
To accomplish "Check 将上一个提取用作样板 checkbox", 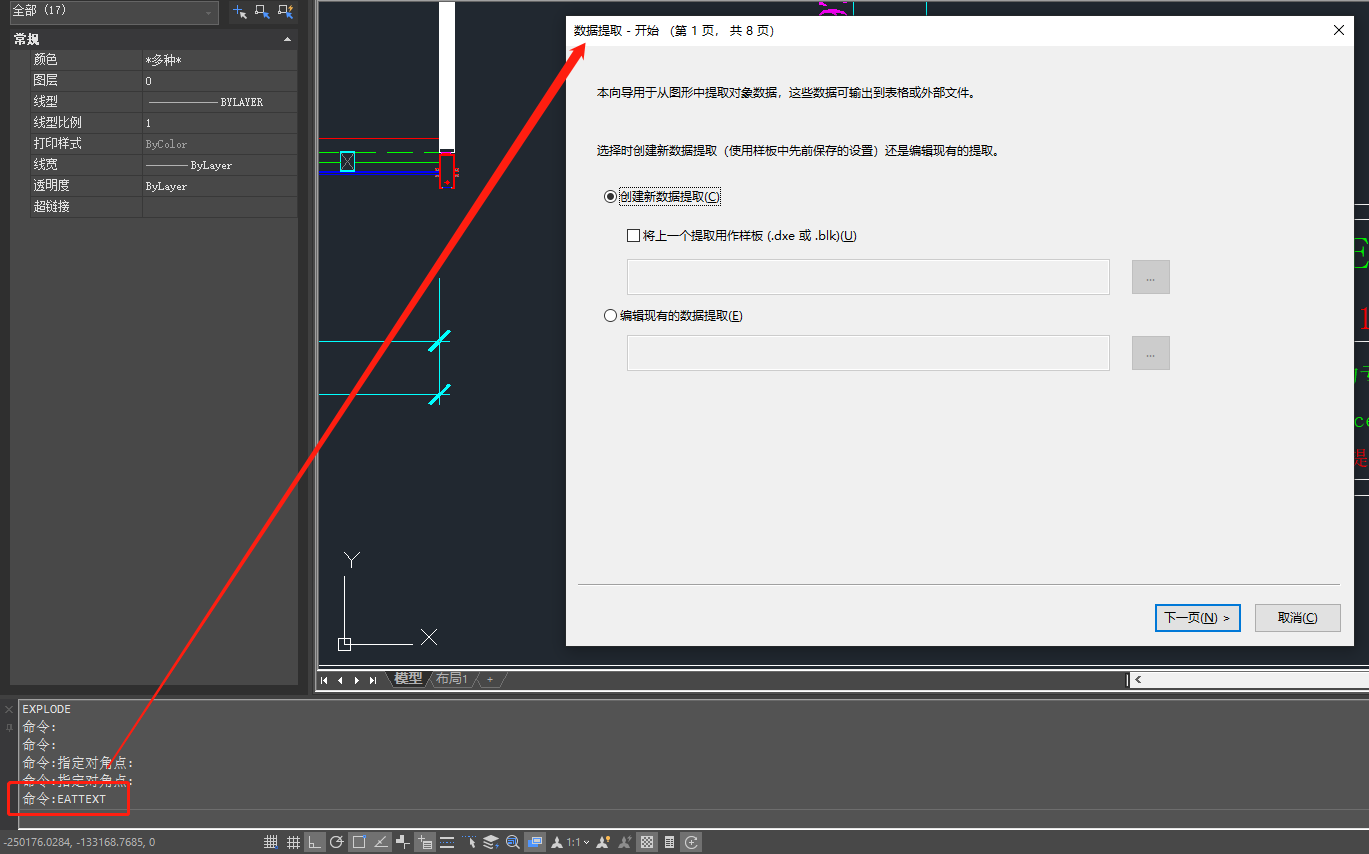I will (x=633, y=236).
